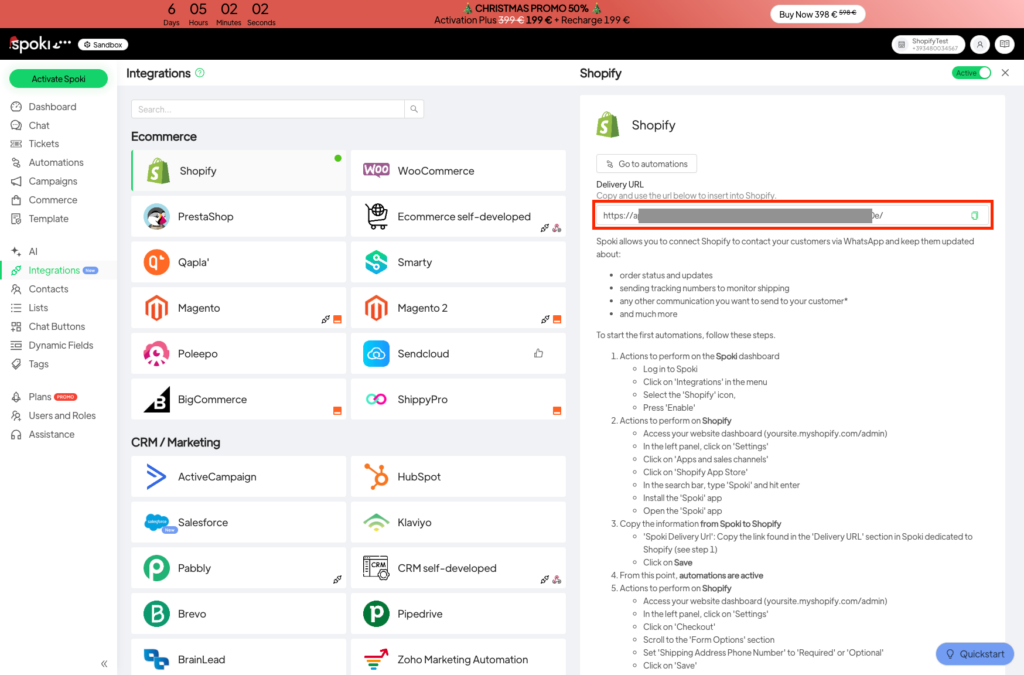The height and width of the screenshot is (675, 1024).
Task: Click into the integrations search field
Action: pyautogui.click(x=268, y=109)
